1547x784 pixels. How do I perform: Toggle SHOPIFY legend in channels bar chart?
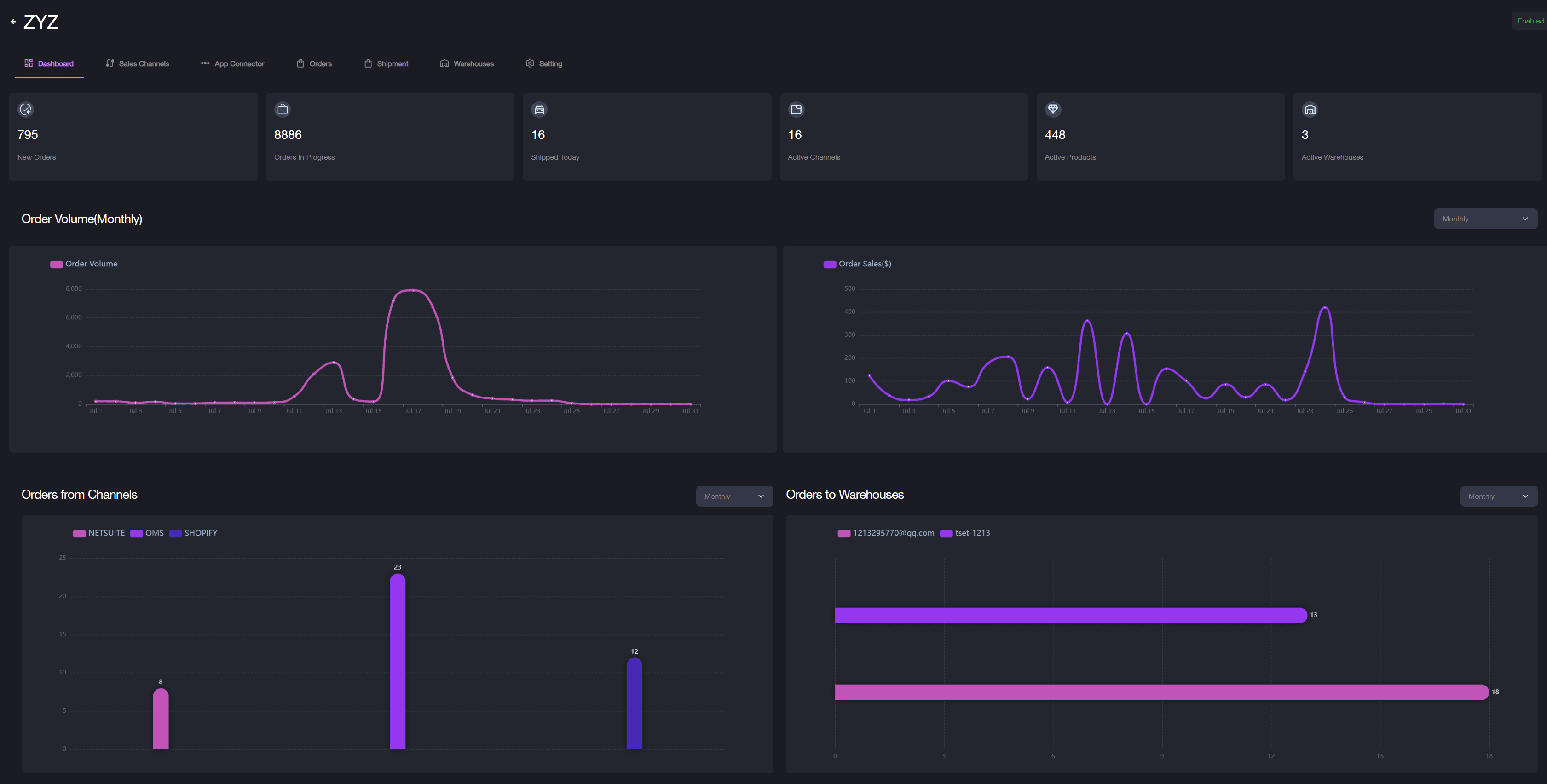pyautogui.click(x=195, y=532)
